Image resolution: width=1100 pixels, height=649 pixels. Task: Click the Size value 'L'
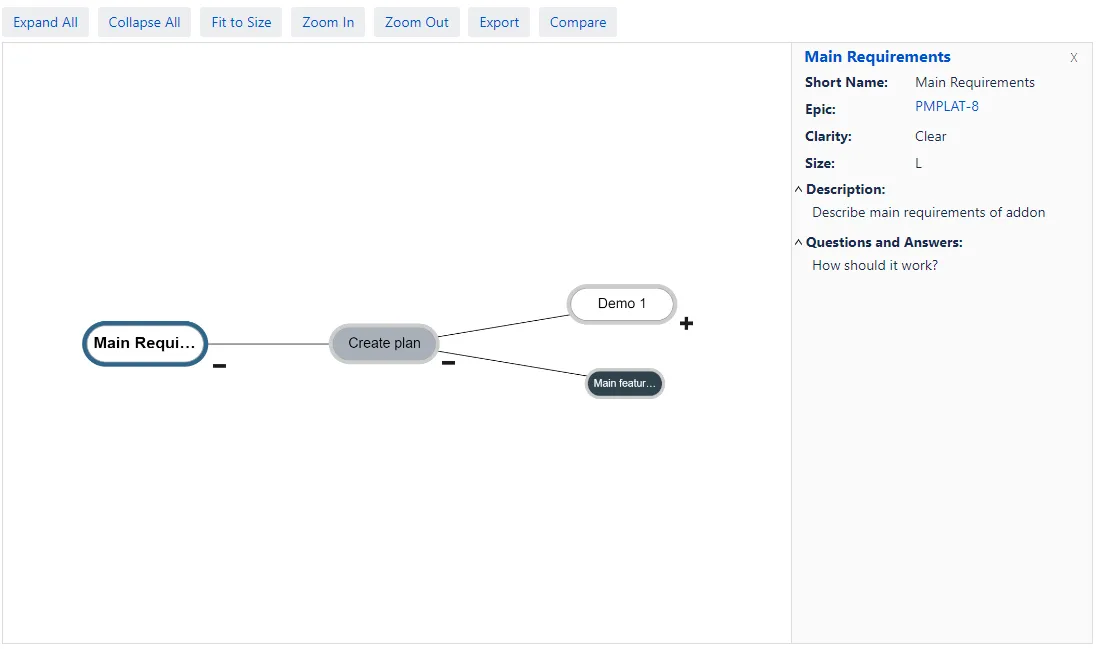(918, 163)
